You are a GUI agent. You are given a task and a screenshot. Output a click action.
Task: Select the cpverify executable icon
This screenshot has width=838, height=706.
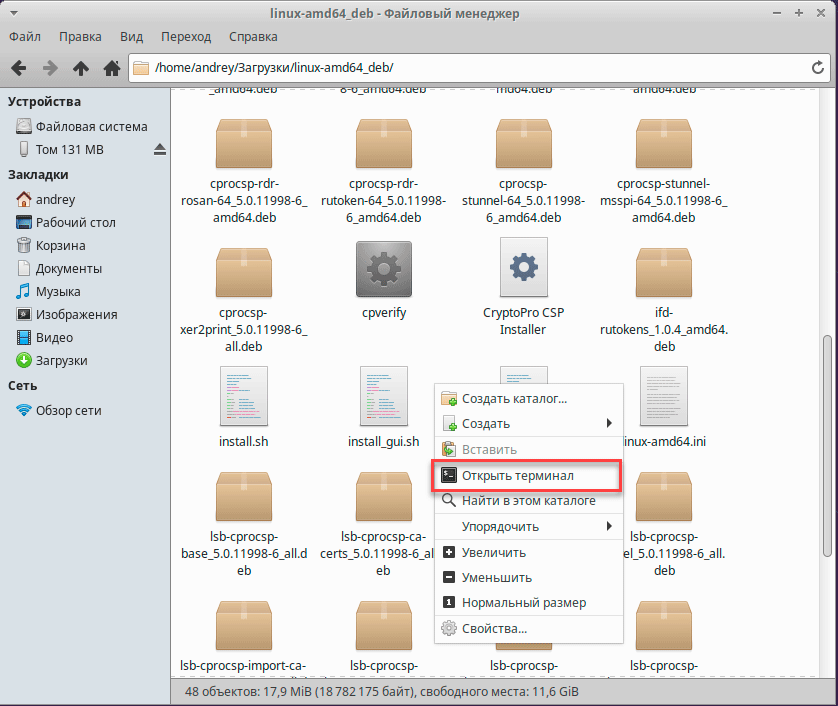(384, 268)
